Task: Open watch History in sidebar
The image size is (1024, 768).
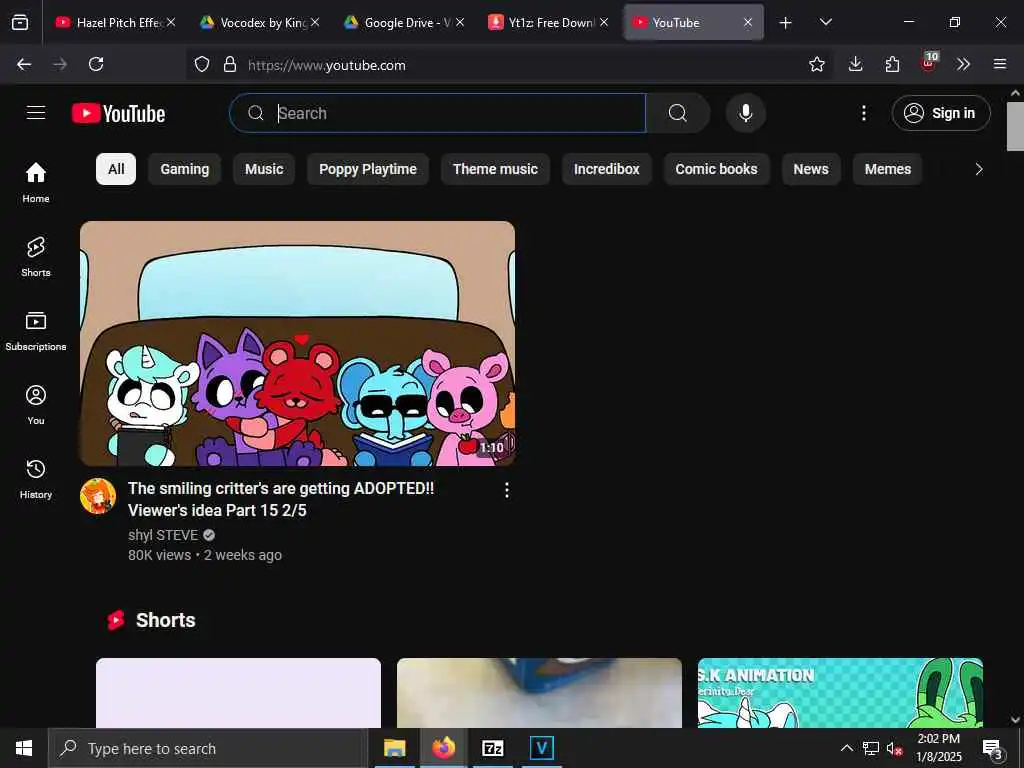Action: point(36,479)
